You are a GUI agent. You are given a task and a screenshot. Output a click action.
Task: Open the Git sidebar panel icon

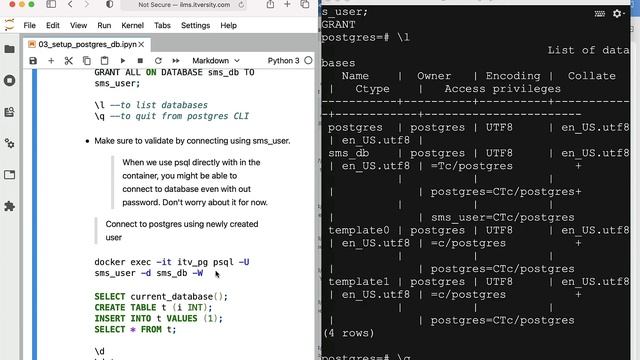(9, 112)
